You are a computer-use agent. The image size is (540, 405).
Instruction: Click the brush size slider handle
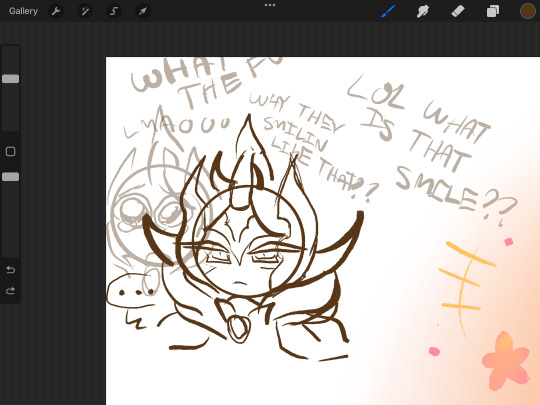click(11, 79)
